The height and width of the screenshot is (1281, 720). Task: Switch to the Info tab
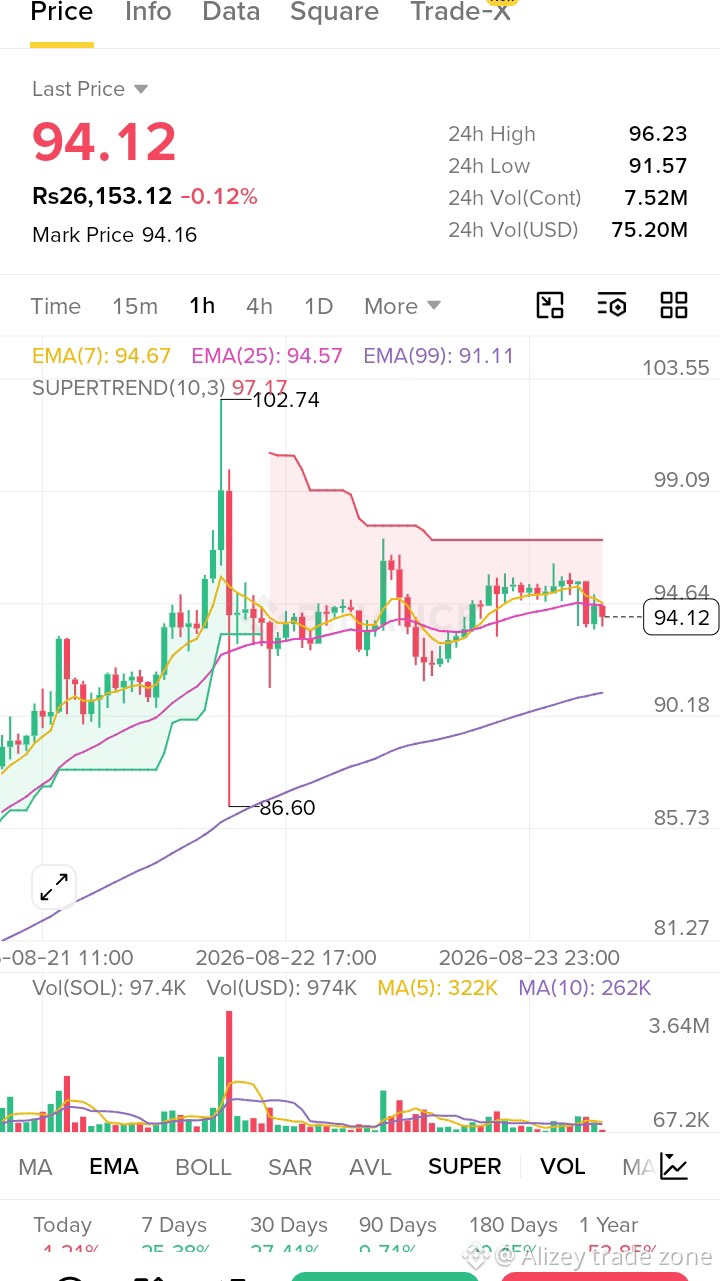coord(148,13)
